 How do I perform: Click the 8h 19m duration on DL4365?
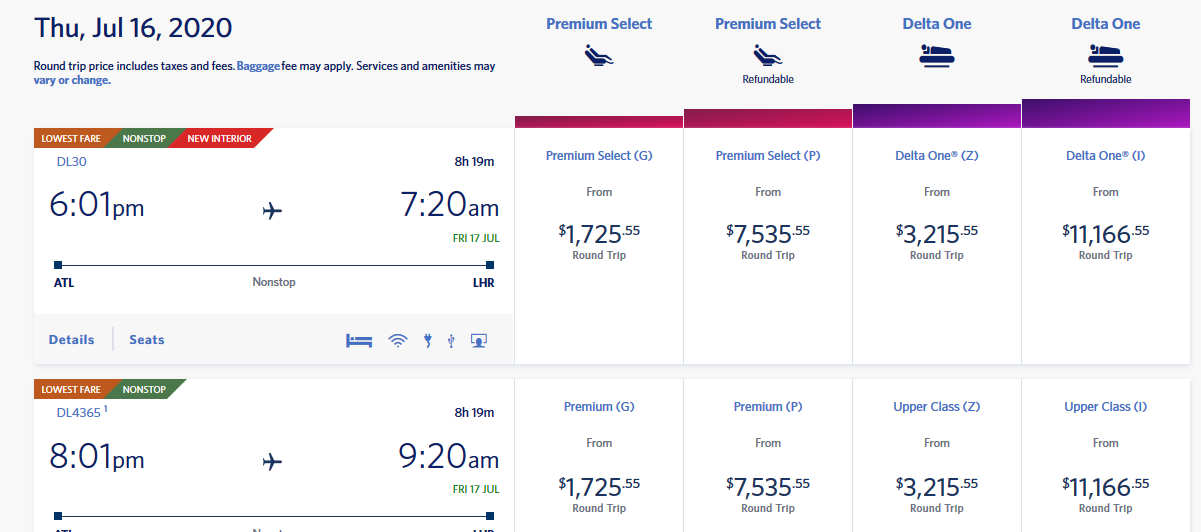(475, 412)
